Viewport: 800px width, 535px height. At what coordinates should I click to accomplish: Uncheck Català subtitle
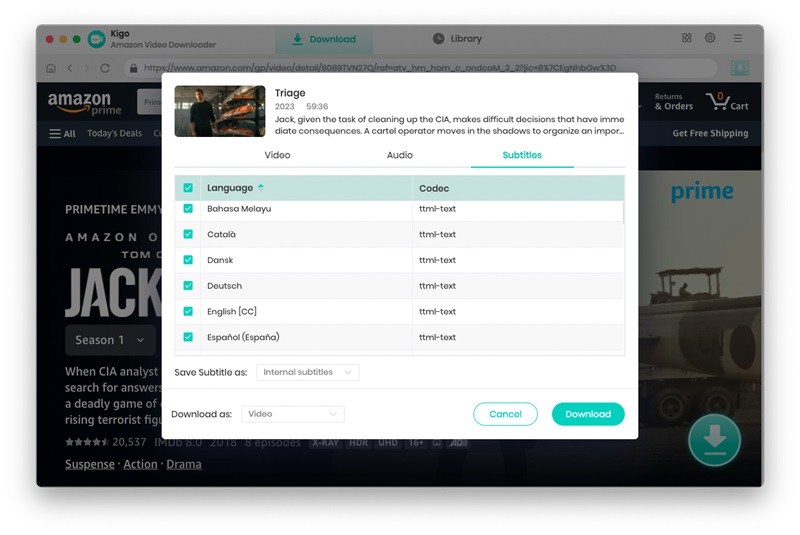tap(188, 234)
